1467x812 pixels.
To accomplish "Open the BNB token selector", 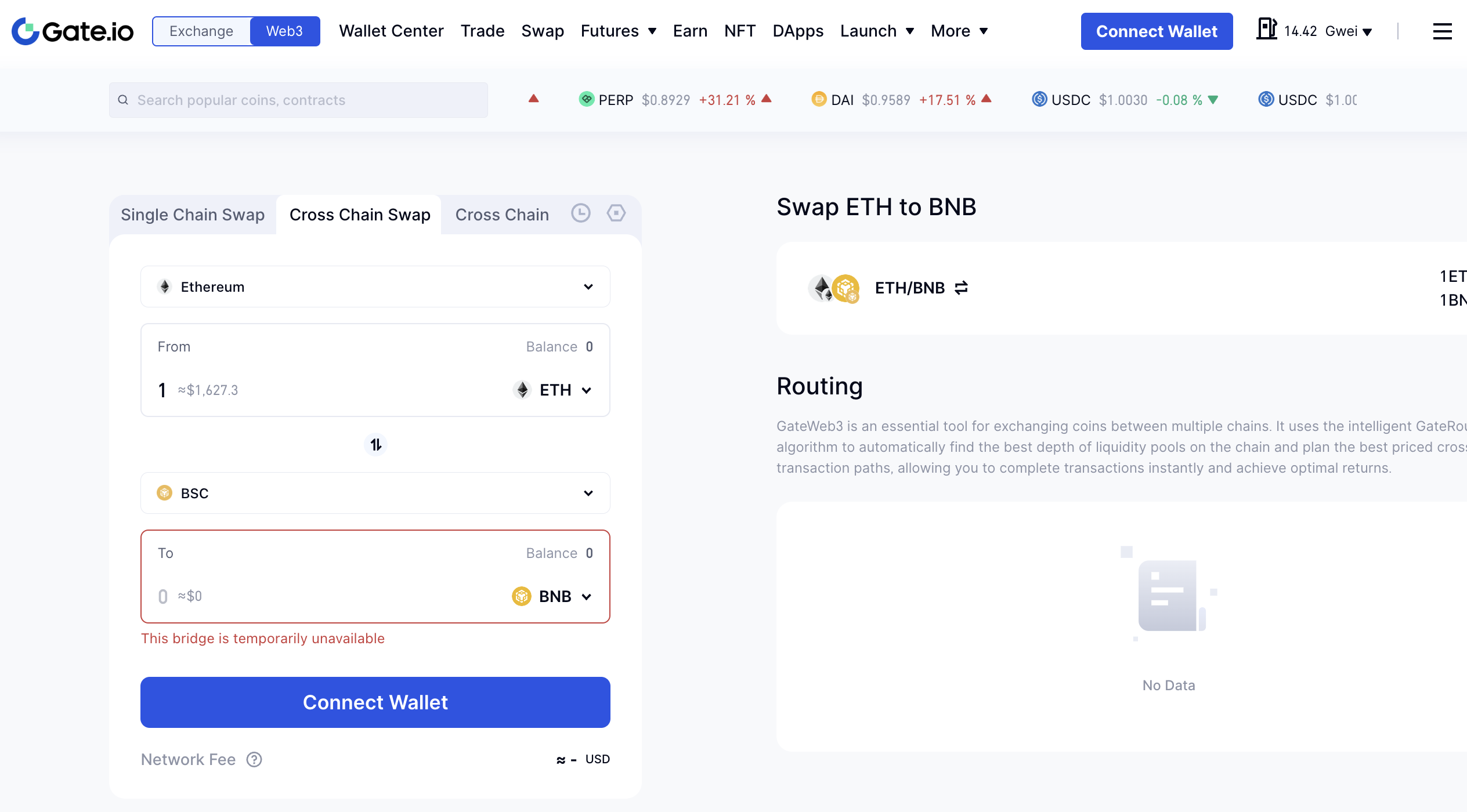I will (552, 596).
